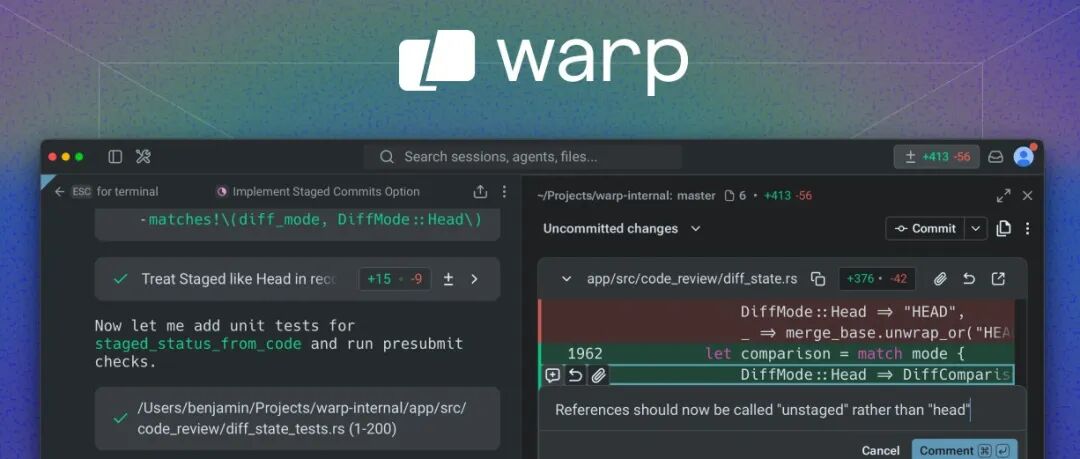Copy the diff_state.rs file path

(818, 279)
